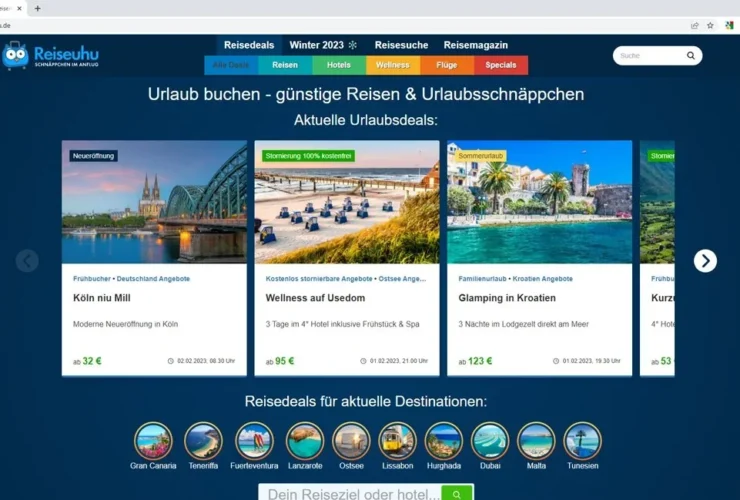Open the Glamping in Kroatien deal
The width and height of the screenshot is (740, 500).
[x=507, y=298]
